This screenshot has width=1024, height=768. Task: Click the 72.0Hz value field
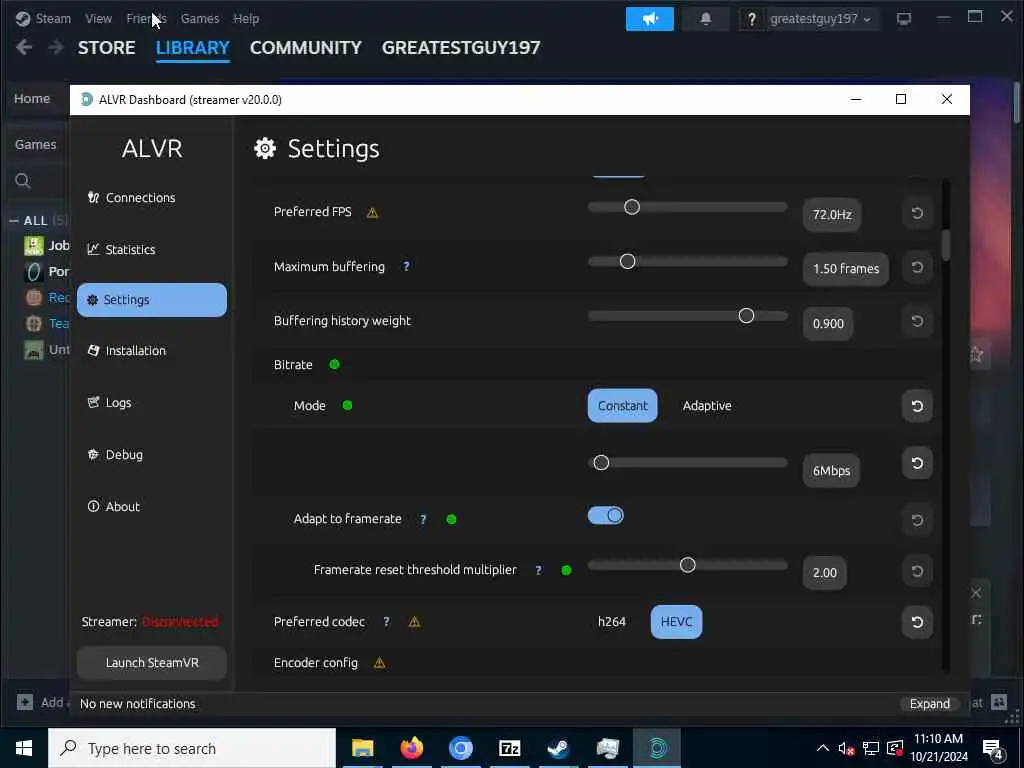(x=831, y=214)
